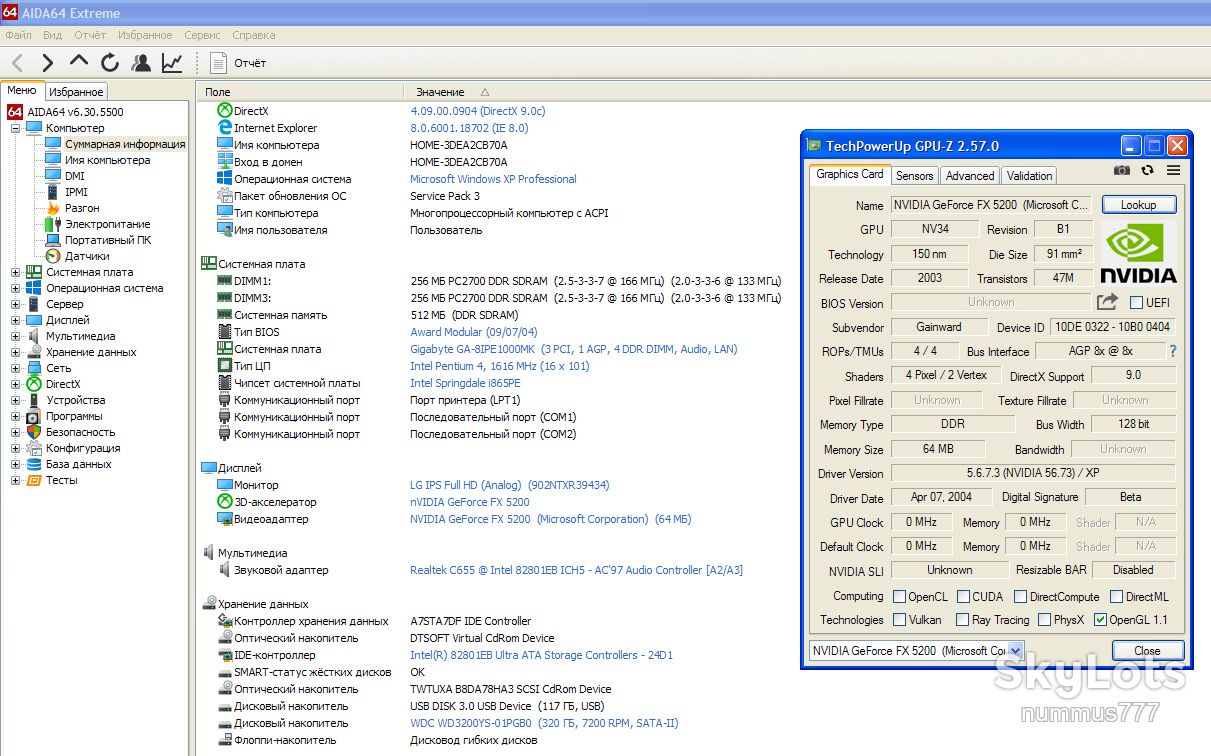Open the Датчики sensors item
1211x756 pixels.
(x=87, y=256)
